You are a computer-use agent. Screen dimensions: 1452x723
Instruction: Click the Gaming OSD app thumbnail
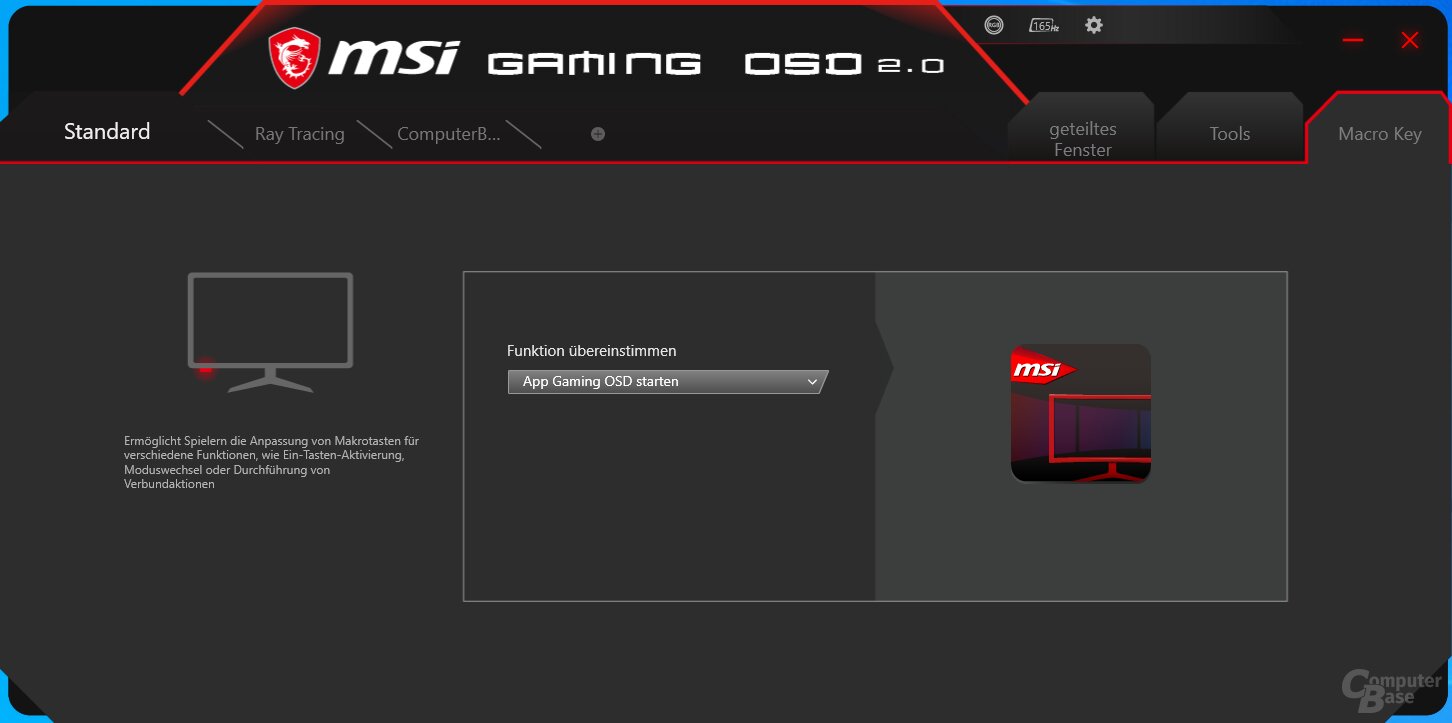coord(1081,413)
